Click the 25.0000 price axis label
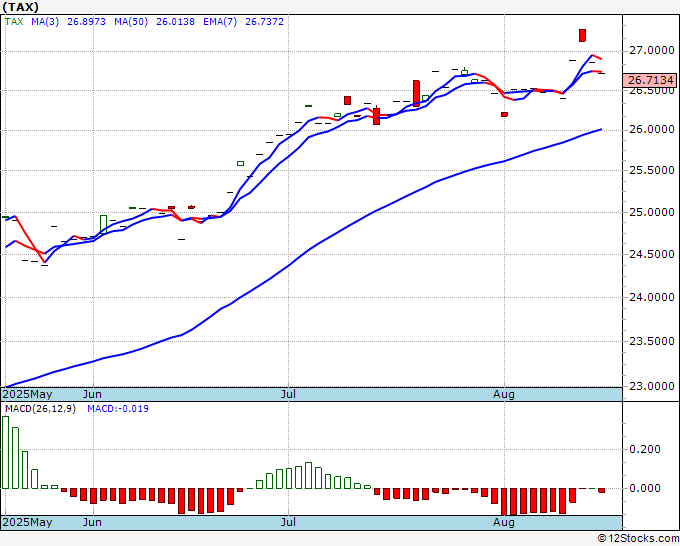This screenshot has width=680, height=546. coord(651,212)
